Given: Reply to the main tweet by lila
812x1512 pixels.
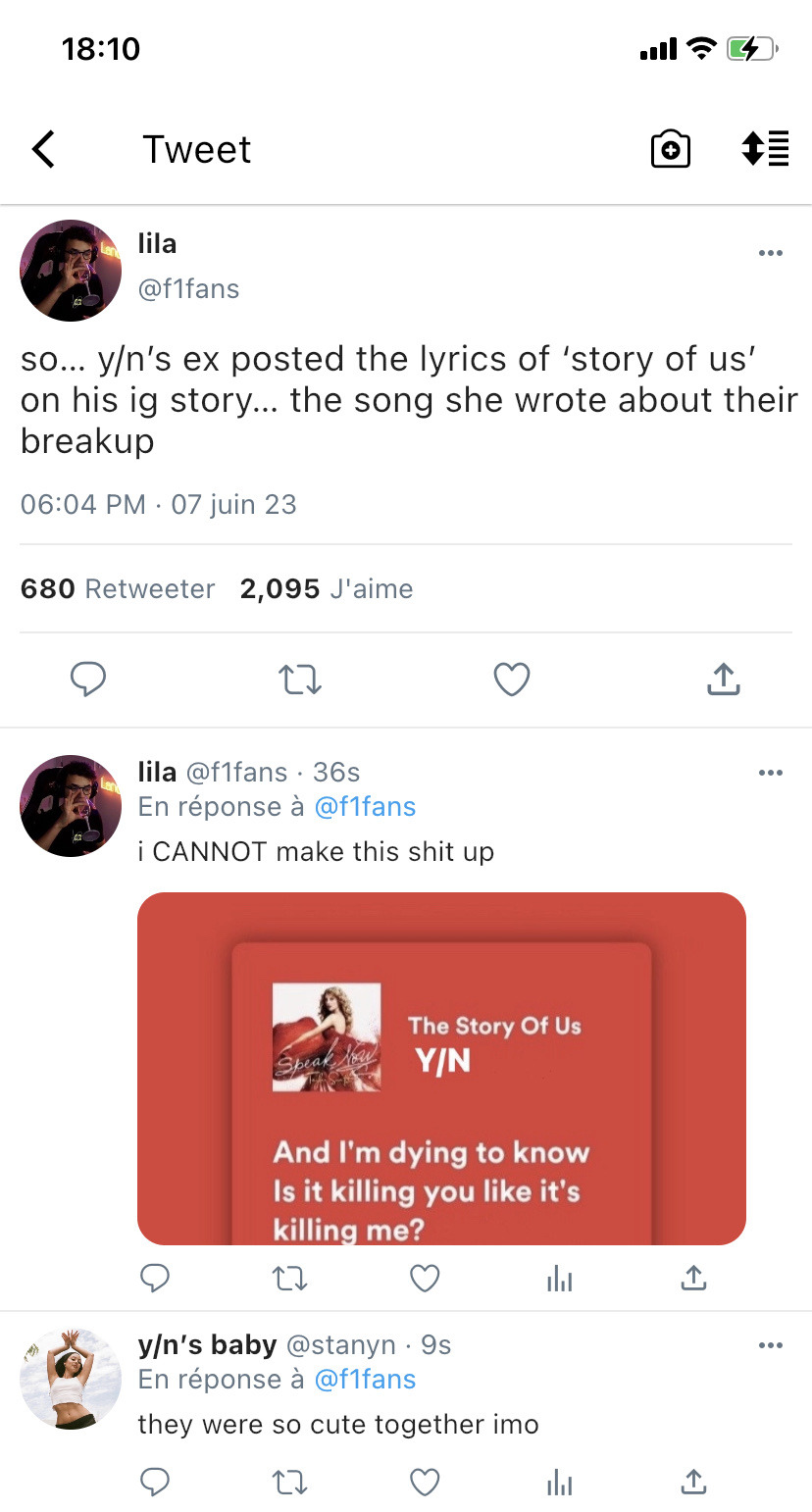Looking at the screenshot, I should tap(88, 679).
